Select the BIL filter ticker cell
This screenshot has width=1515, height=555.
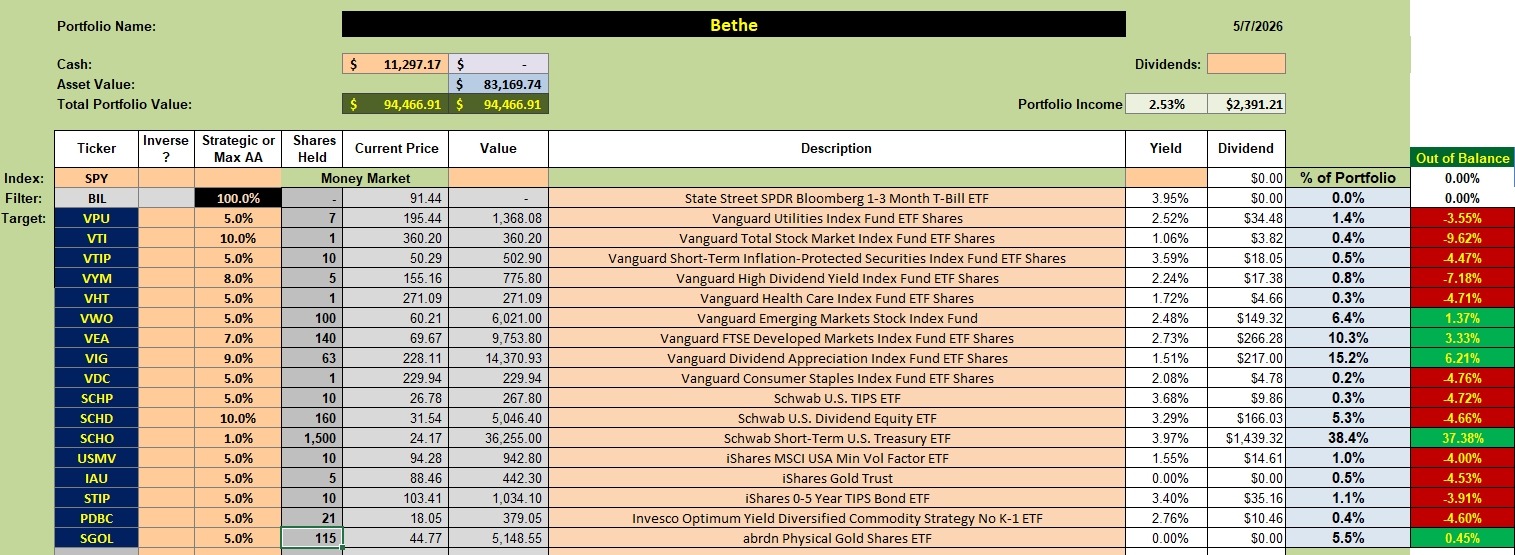click(97, 198)
